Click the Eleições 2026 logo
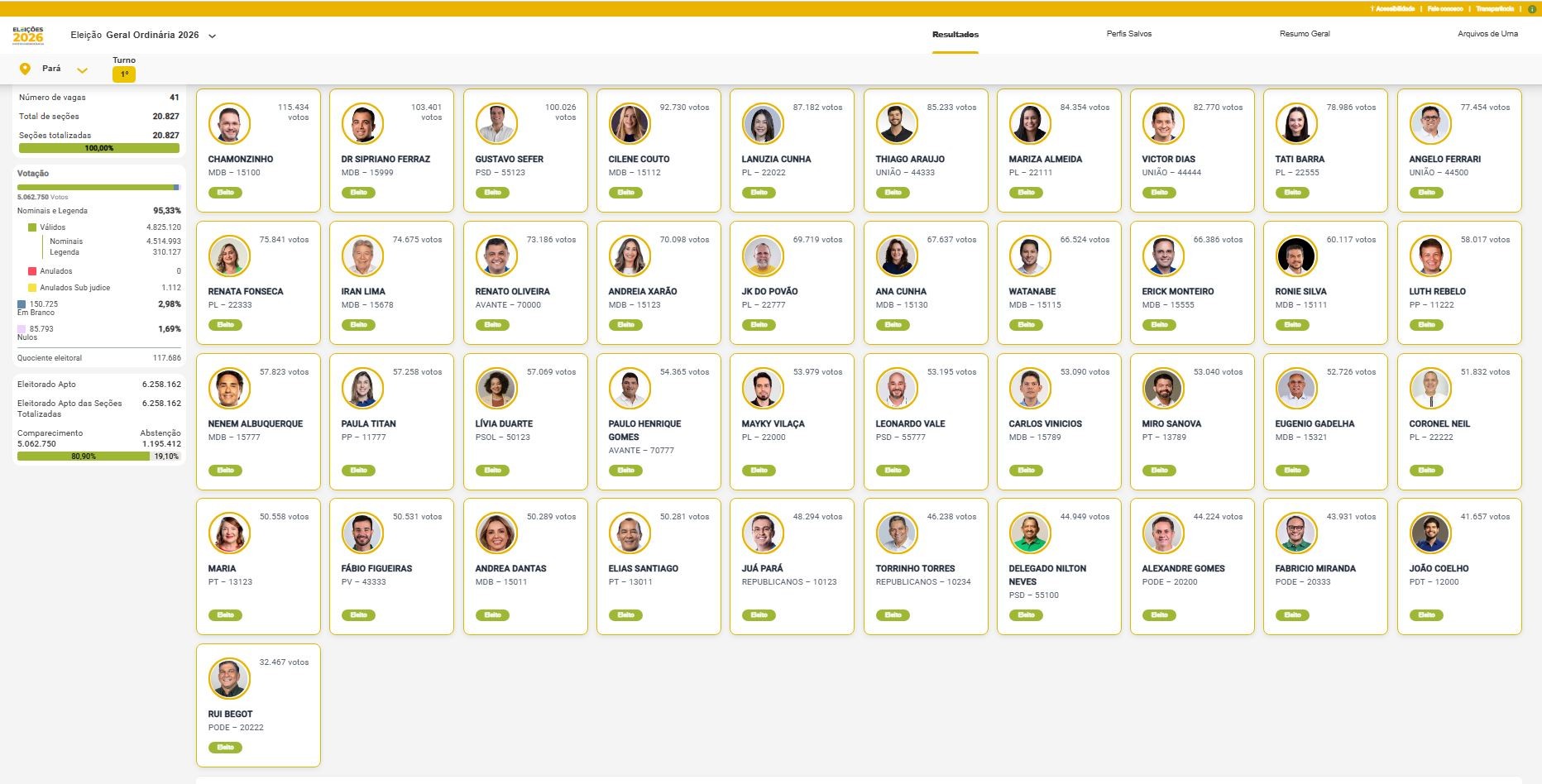The height and width of the screenshot is (784, 1542). tap(28, 35)
